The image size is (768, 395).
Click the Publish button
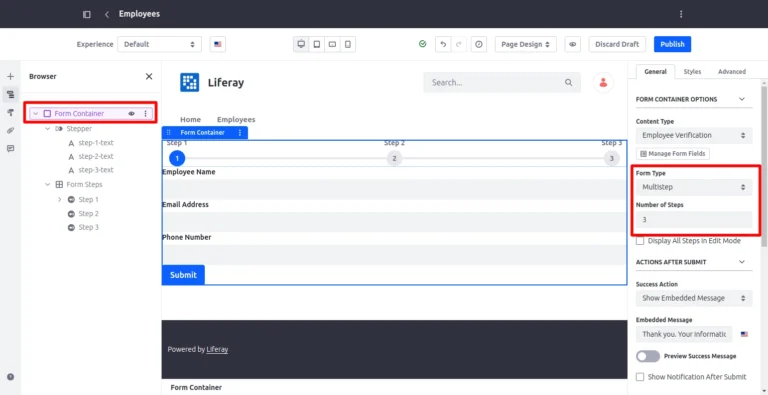(672, 44)
